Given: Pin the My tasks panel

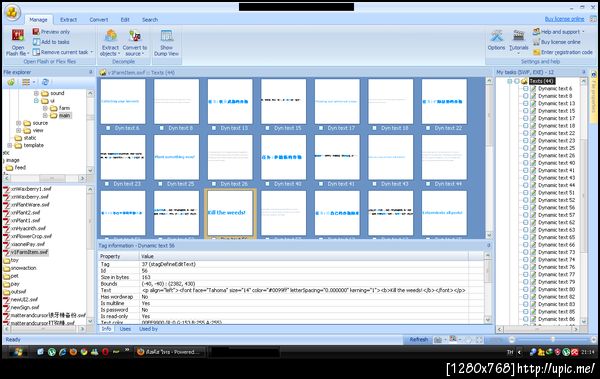Looking at the screenshot, I should pyautogui.click(x=584, y=72).
